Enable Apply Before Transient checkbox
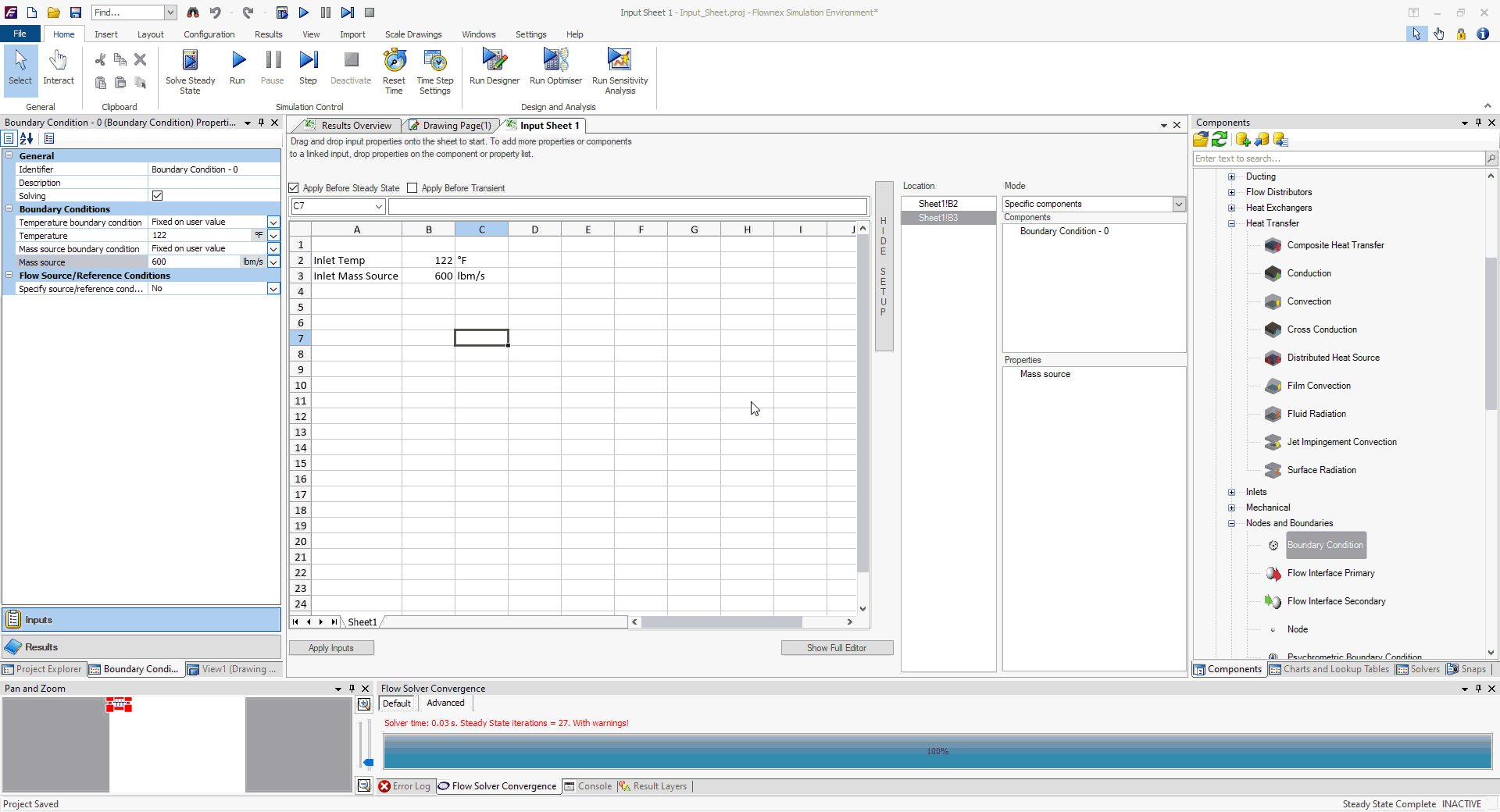This screenshot has height=812, width=1500. pyautogui.click(x=412, y=188)
